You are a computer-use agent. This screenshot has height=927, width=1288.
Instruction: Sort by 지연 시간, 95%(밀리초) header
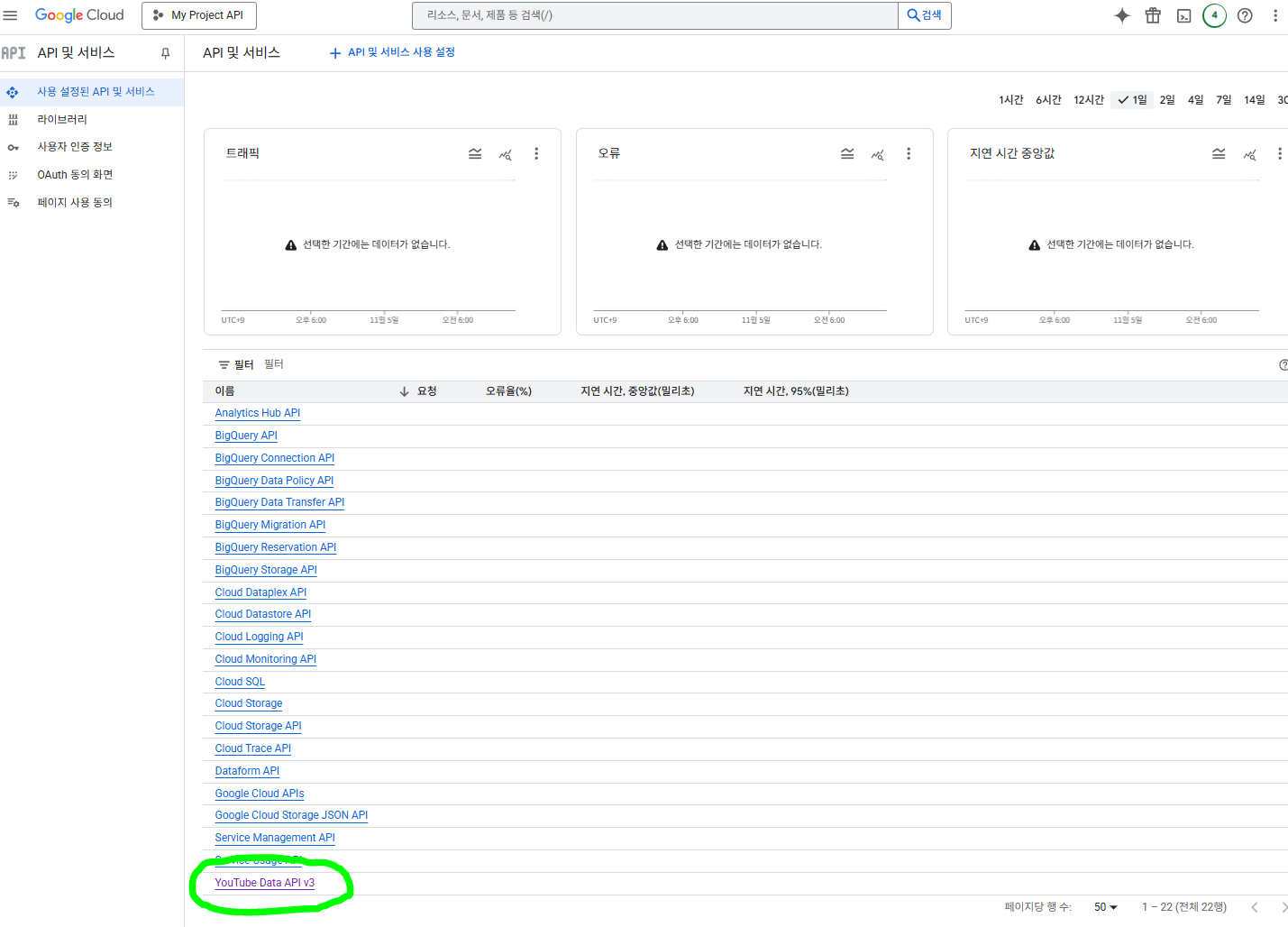pyautogui.click(x=796, y=391)
